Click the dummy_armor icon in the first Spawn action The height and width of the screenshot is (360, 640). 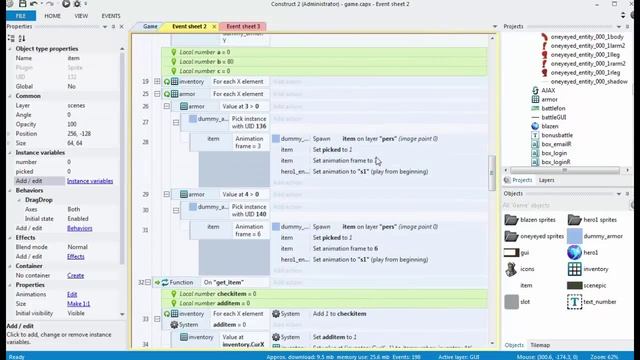pos(276,139)
